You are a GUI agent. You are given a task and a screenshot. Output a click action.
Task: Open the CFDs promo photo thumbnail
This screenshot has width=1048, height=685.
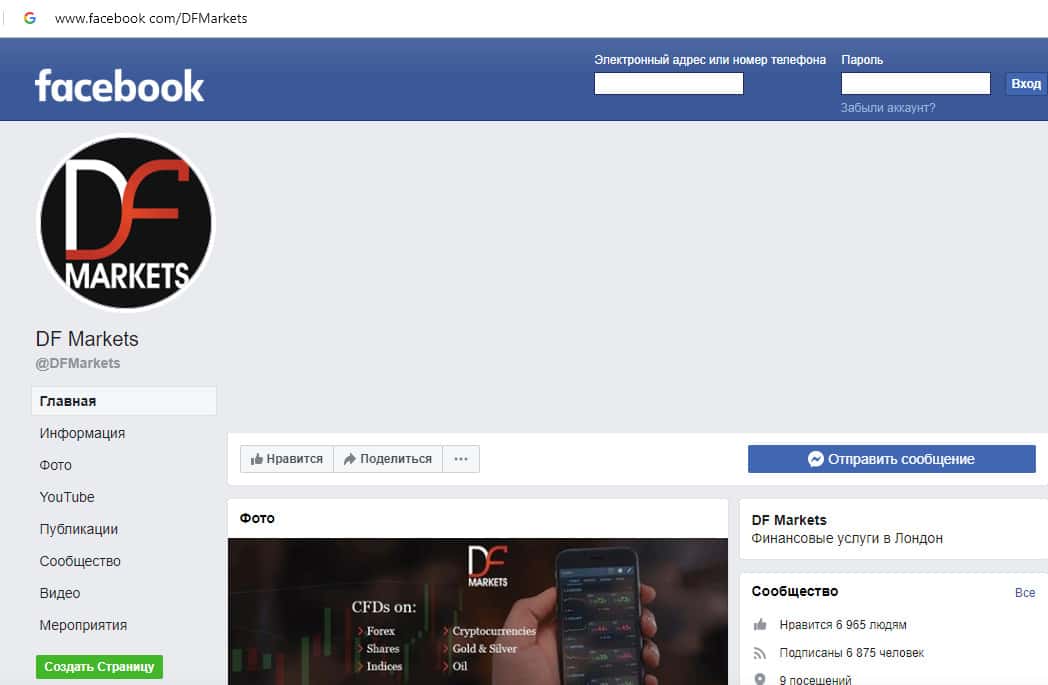(477, 611)
